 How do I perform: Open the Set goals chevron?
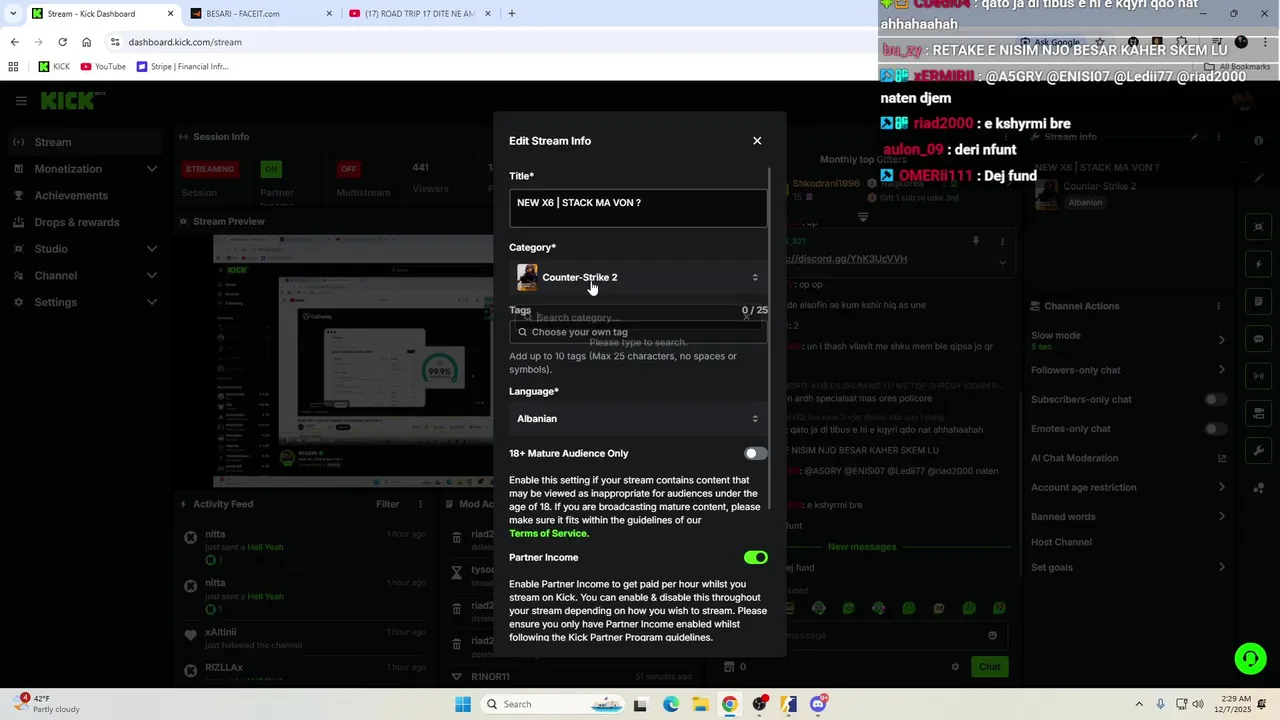(x=1221, y=568)
